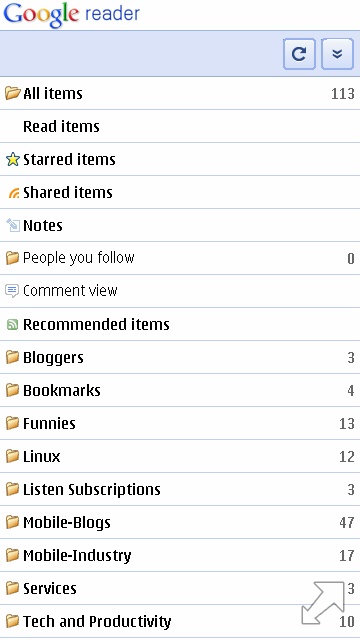Select the Funnies folder
The height and width of the screenshot is (640, 360).
click(180, 424)
